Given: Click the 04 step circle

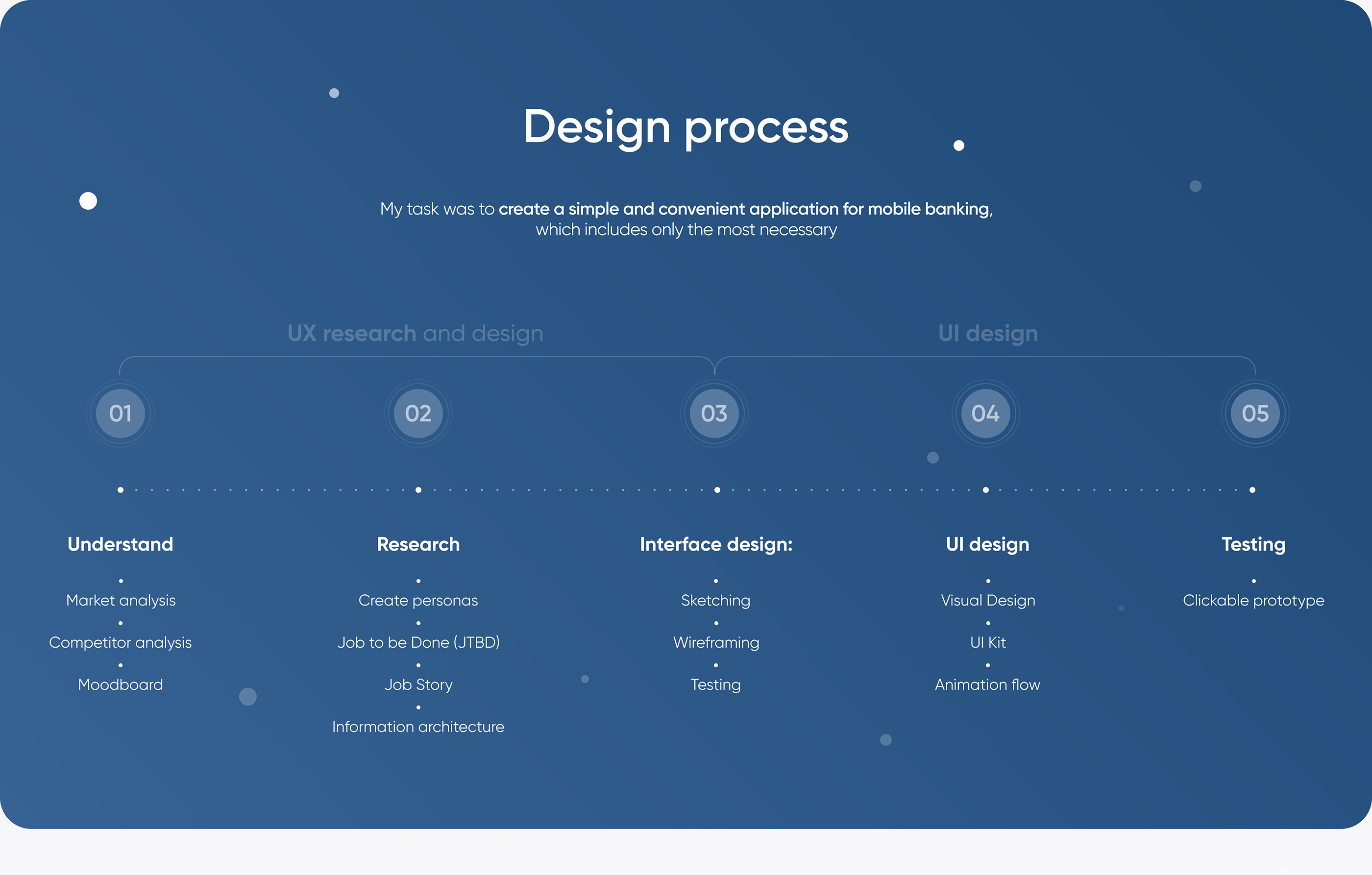Looking at the screenshot, I should click(985, 413).
